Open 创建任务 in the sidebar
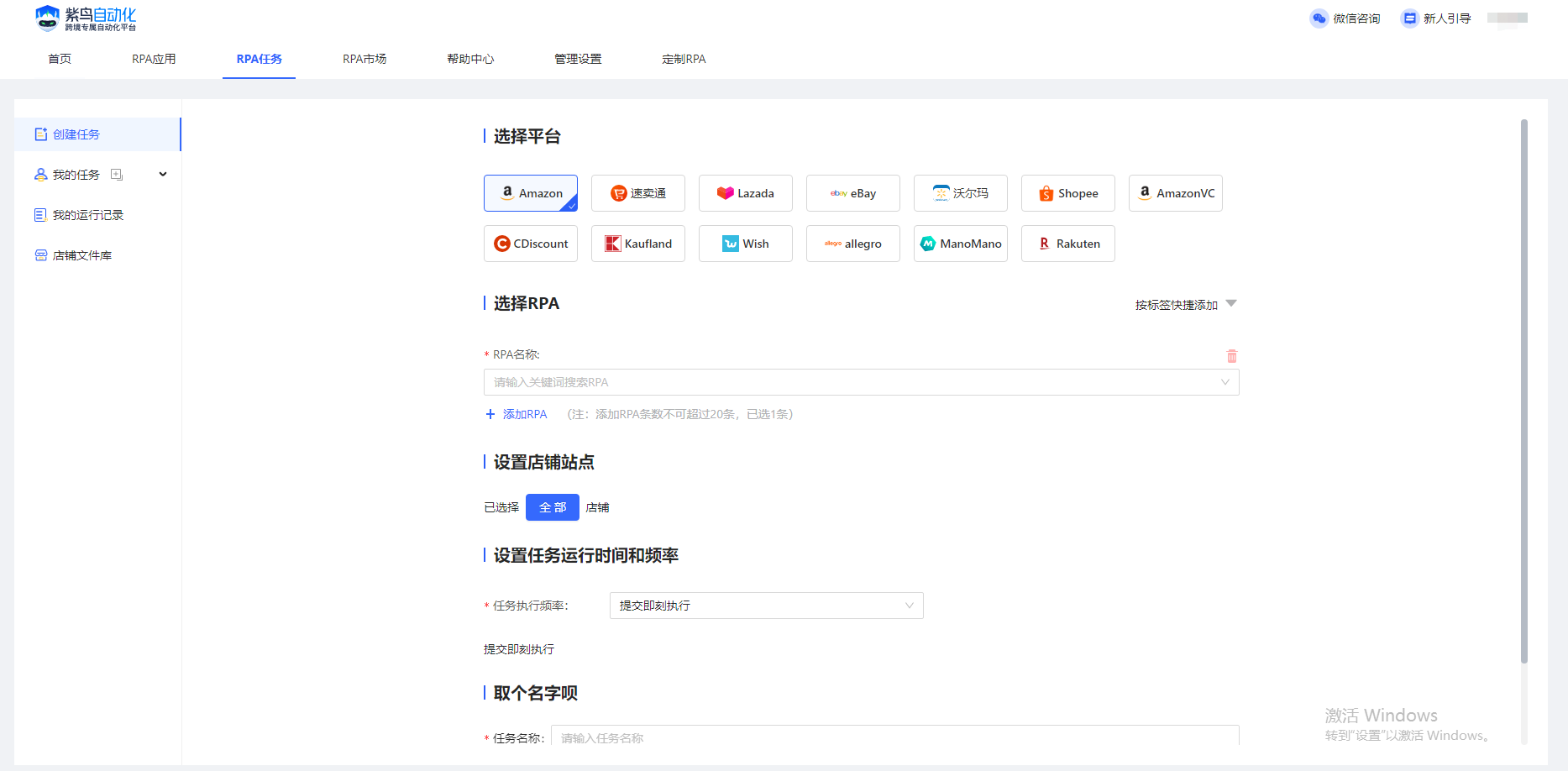1568x771 pixels. (97, 134)
